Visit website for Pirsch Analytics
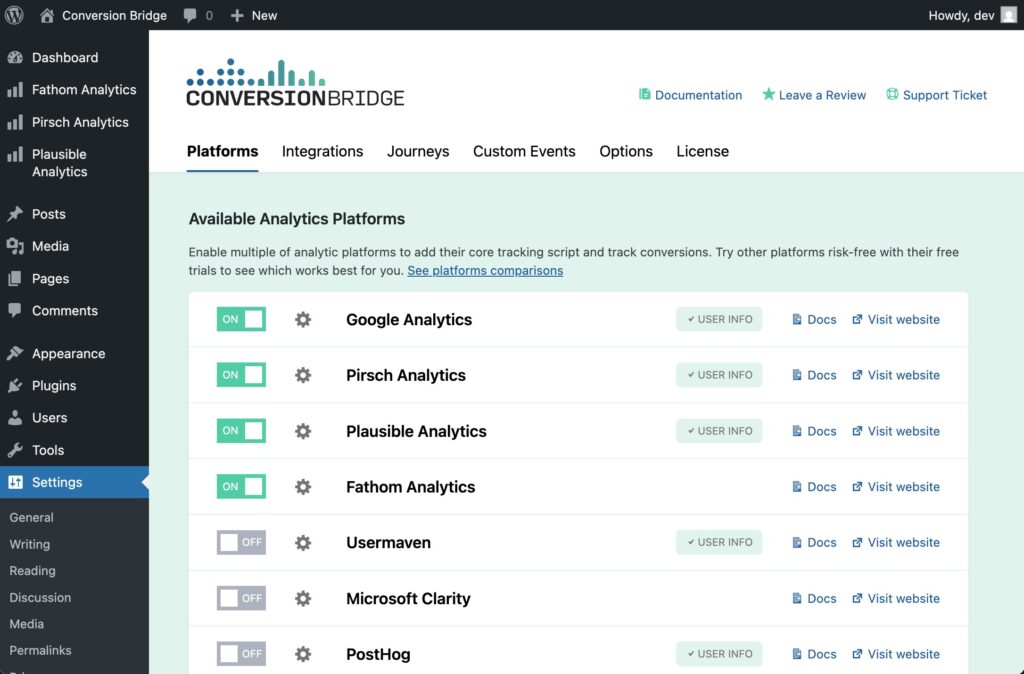 click(896, 375)
